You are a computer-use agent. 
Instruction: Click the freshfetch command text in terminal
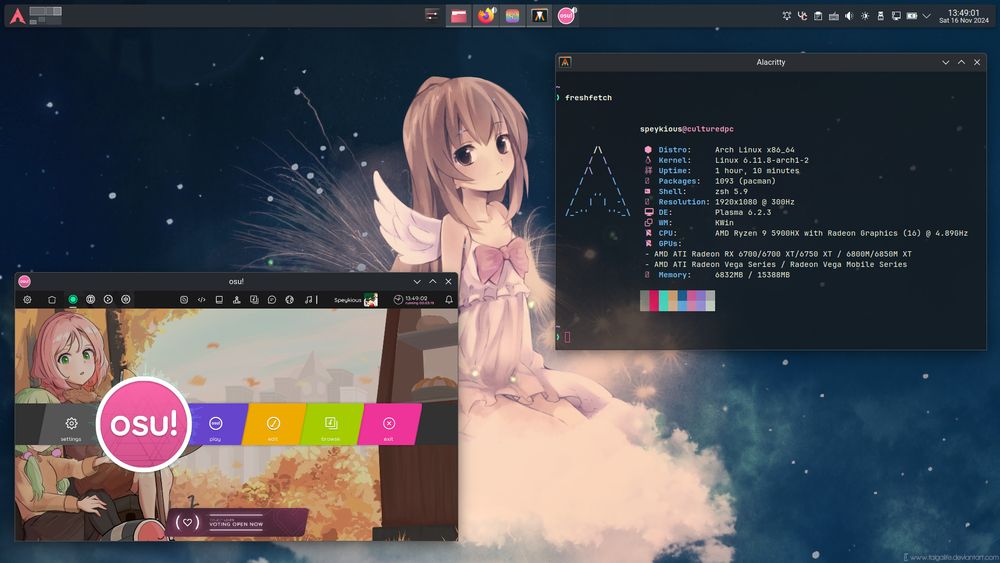pos(588,98)
